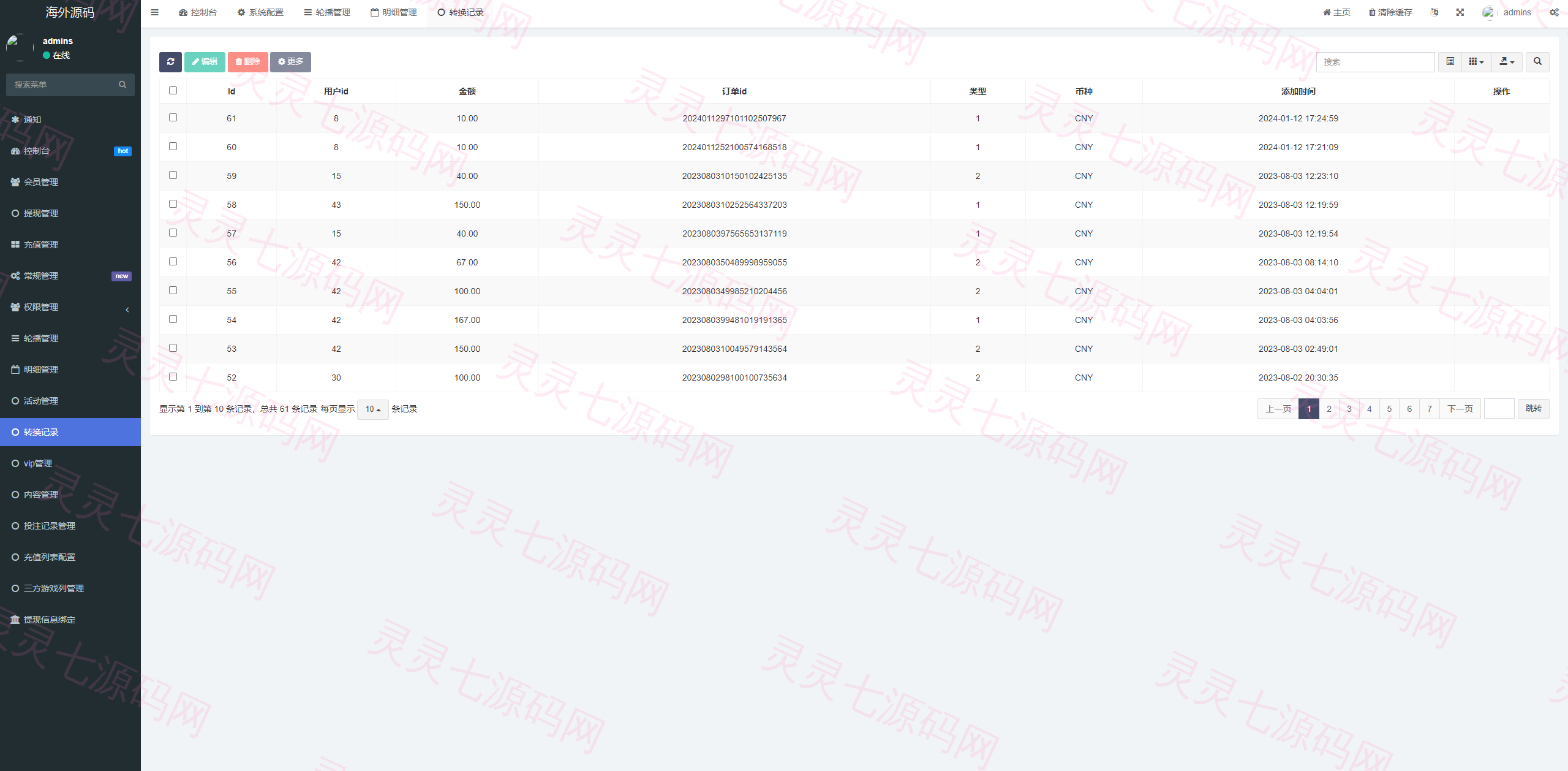
Task: Toggle the card view list icon
Action: click(x=1450, y=62)
